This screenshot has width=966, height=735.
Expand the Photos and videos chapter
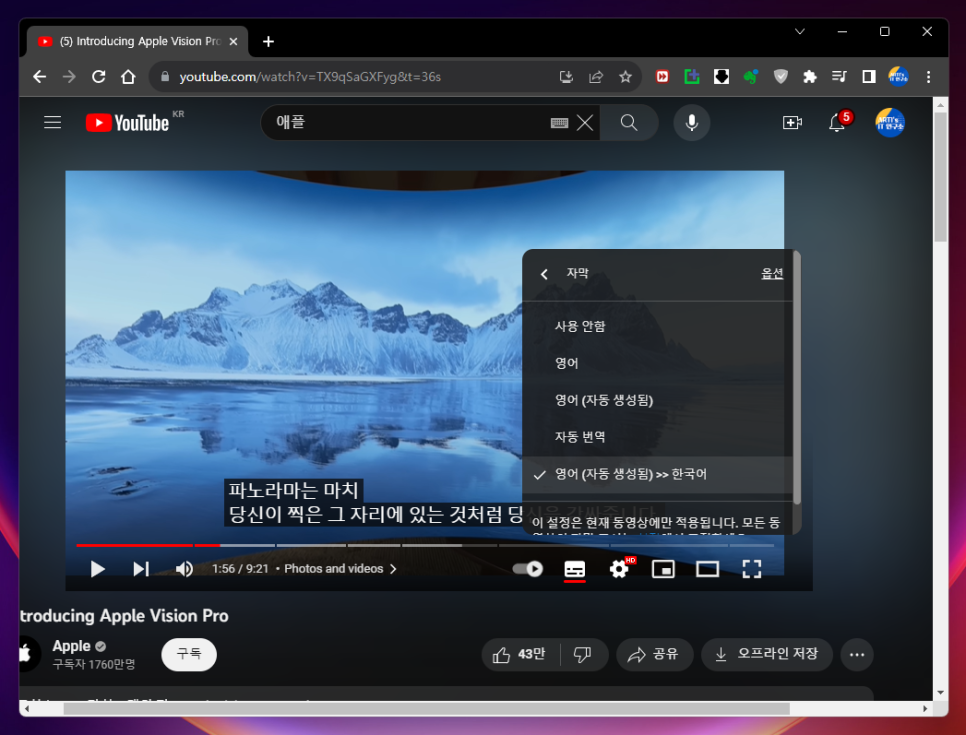pyautogui.click(x=340, y=569)
